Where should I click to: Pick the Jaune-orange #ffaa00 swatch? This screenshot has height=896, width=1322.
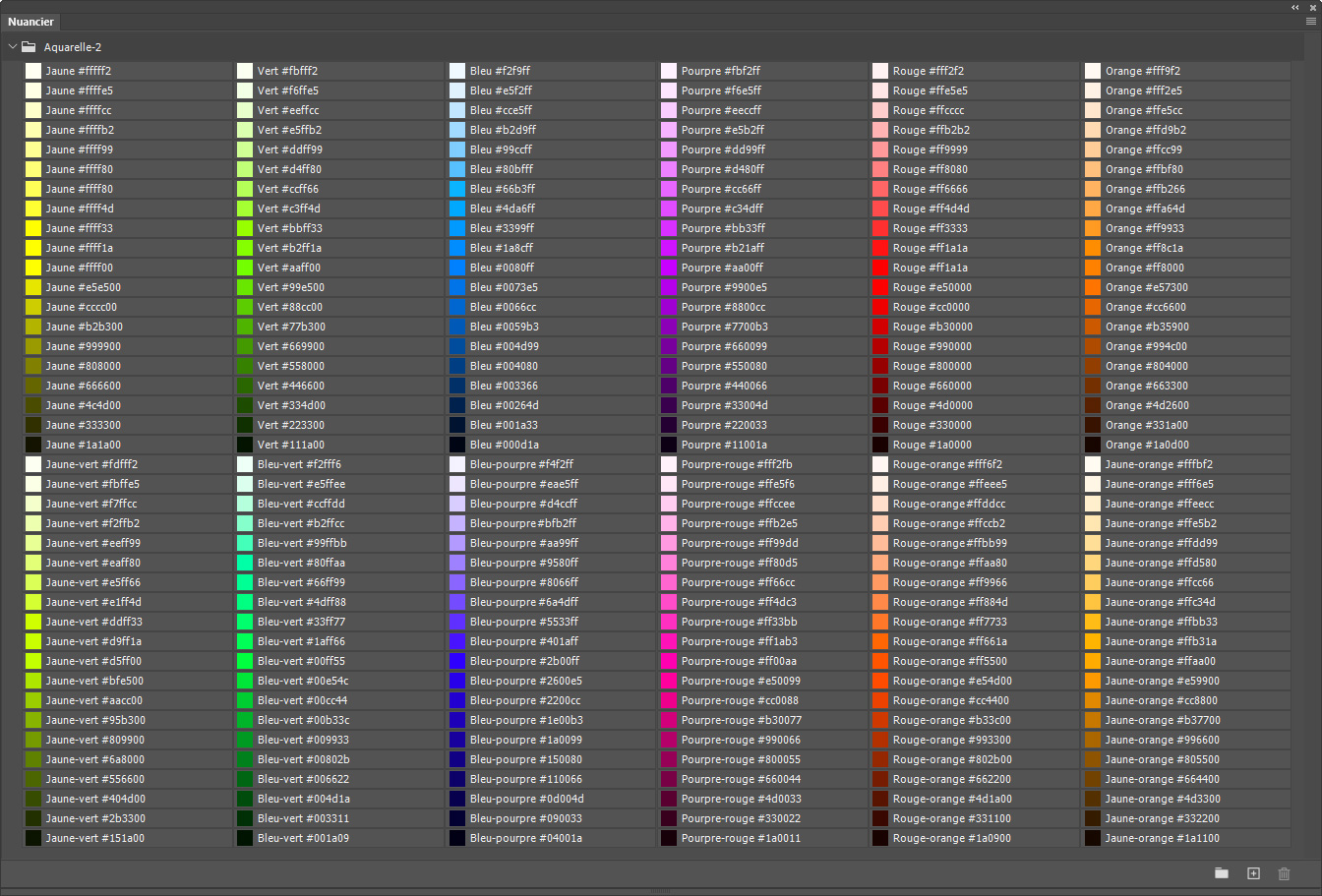click(1093, 661)
